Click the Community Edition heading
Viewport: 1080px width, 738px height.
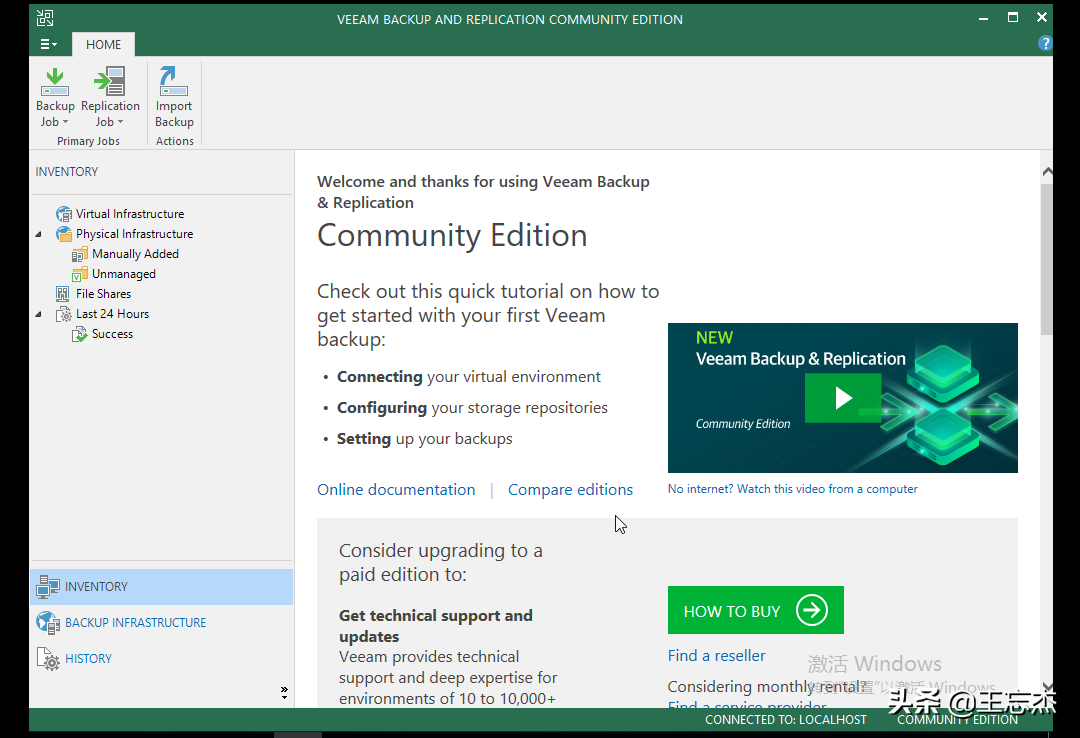(x=452, y=236)
